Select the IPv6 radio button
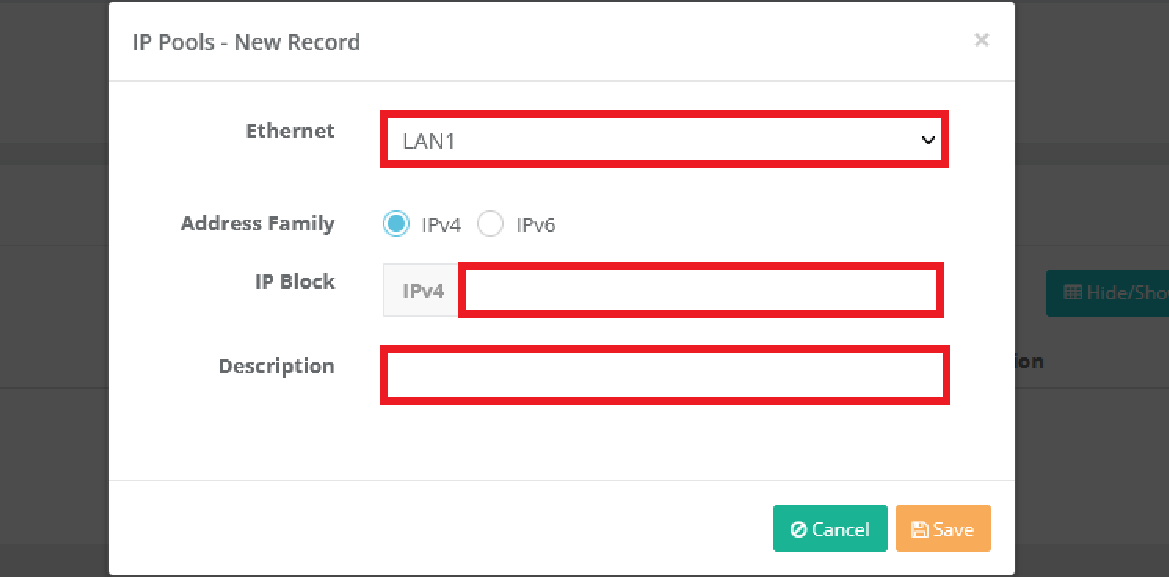Image resolution: width=1169 pixels, height=577 pixels. point(490,224)
